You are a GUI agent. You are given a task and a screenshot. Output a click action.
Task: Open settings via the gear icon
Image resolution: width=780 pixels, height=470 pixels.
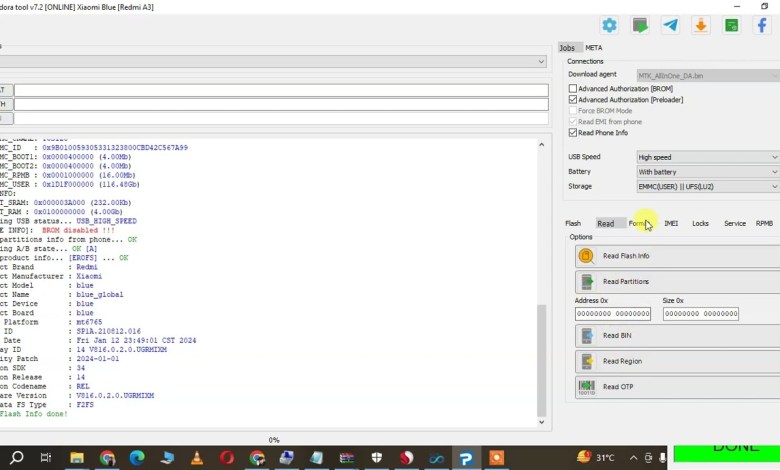[x=609, y=25]
